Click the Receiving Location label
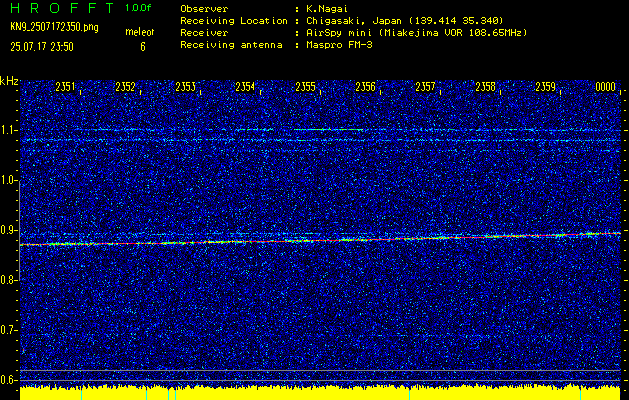629x400 pixels. [234, 21]
